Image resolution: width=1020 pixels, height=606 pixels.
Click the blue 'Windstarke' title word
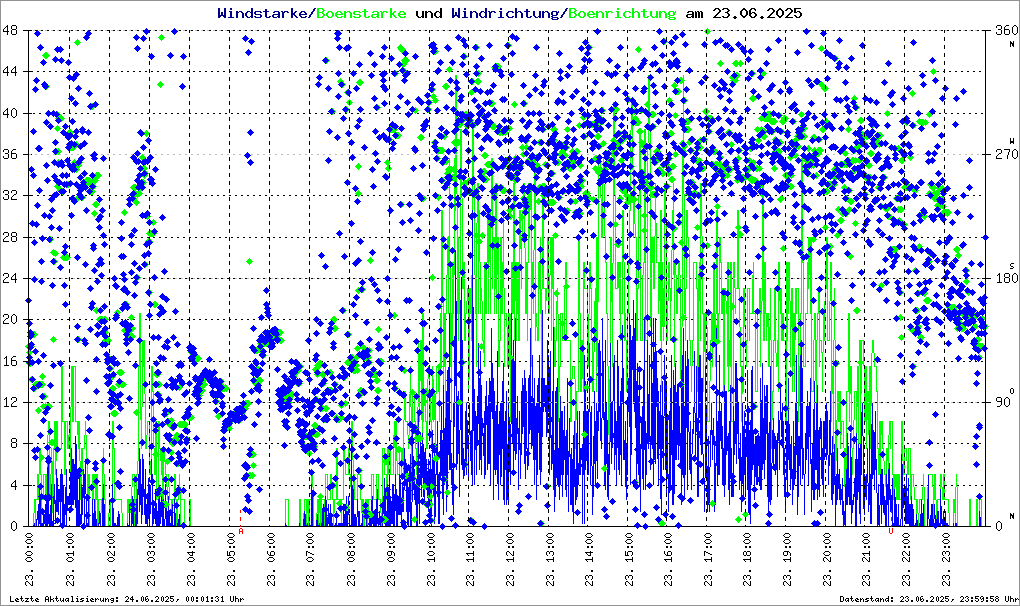264,13
